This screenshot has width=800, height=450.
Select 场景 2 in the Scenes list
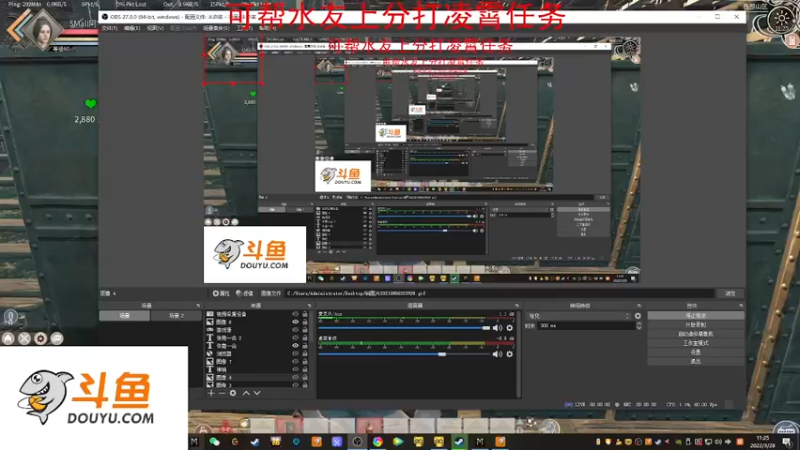pos(176,316)
